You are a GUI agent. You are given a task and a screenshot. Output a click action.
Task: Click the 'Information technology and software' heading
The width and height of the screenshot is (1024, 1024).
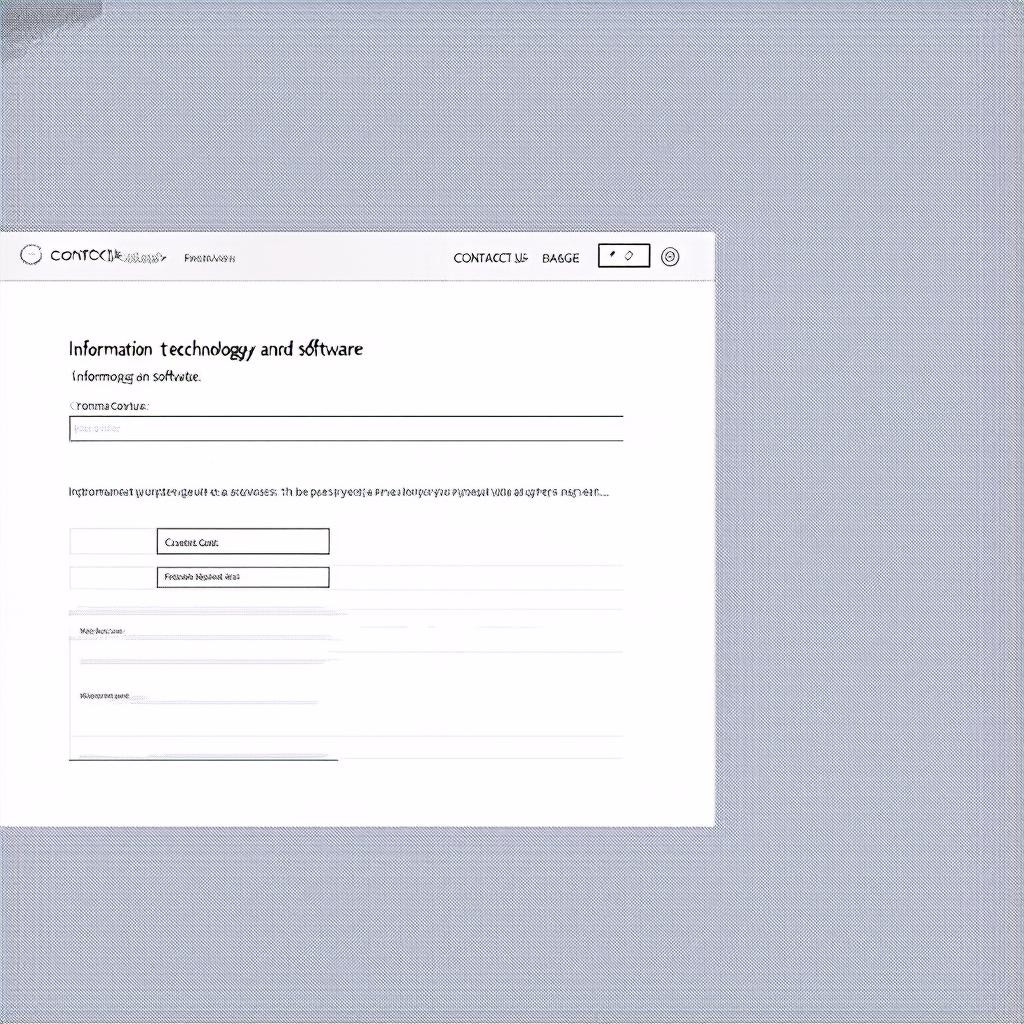pos(216,349)
